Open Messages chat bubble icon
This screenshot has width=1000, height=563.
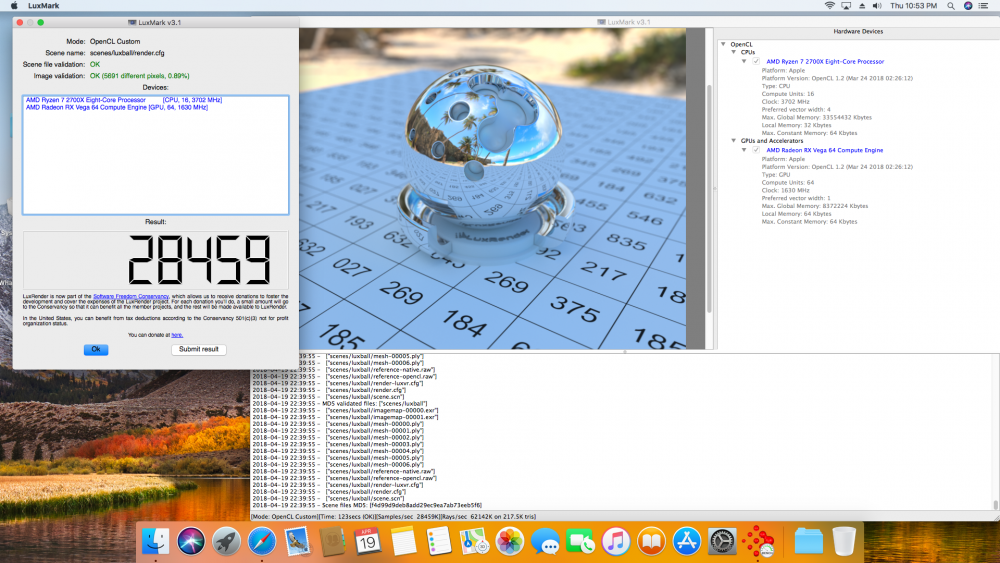545,541
